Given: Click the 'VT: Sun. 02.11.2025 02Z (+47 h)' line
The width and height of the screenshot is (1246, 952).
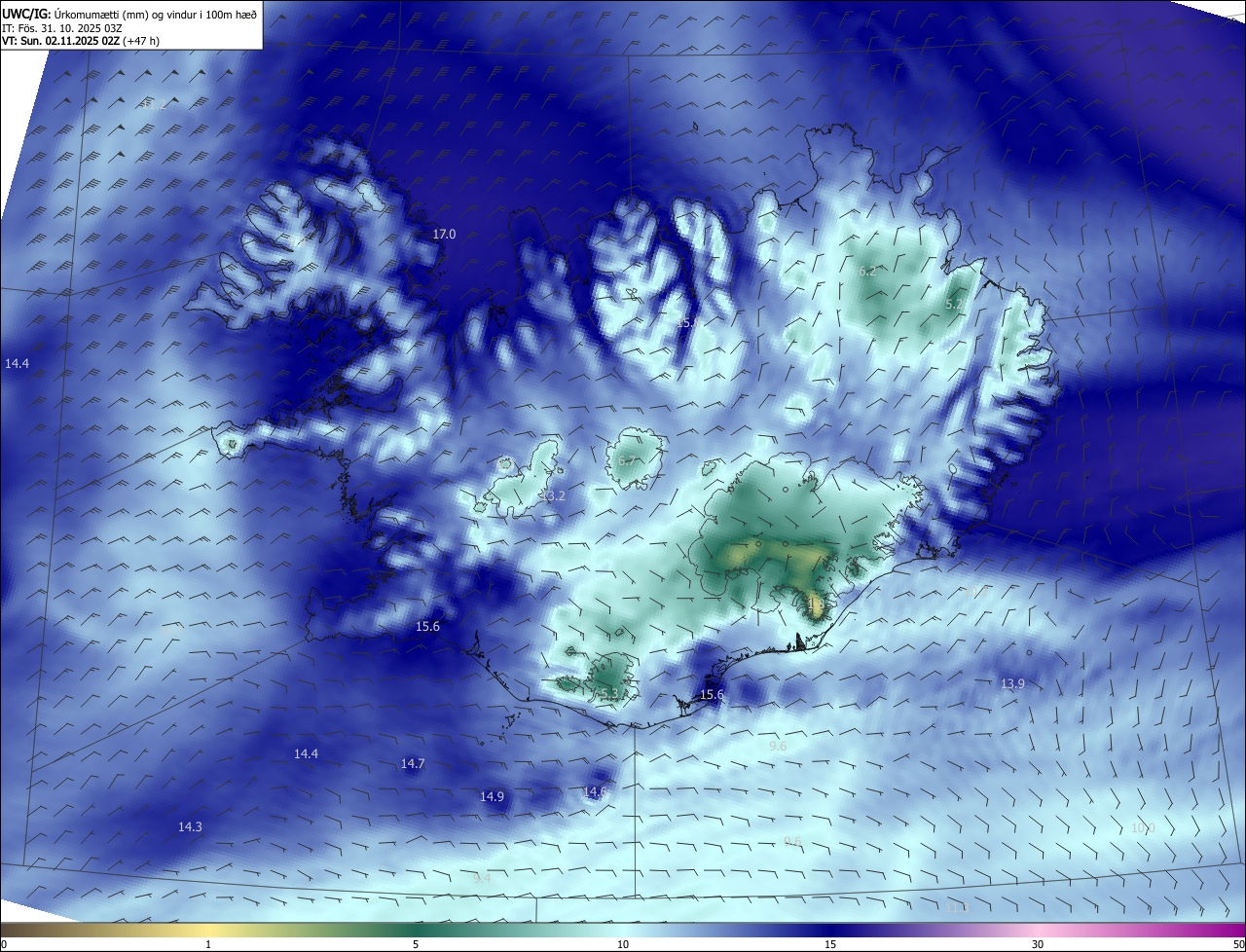Looking at the screenshot, I should point(81,41).
